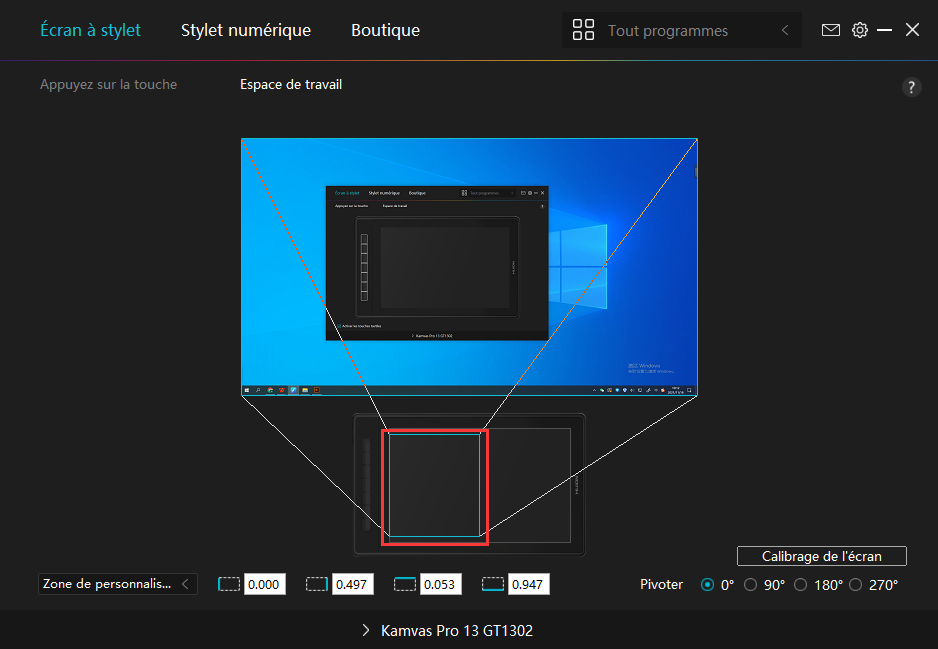This screenshot has width=938, height=649.
Task: Click the Calibrage de l'écran button
Action: pos(821,556)
